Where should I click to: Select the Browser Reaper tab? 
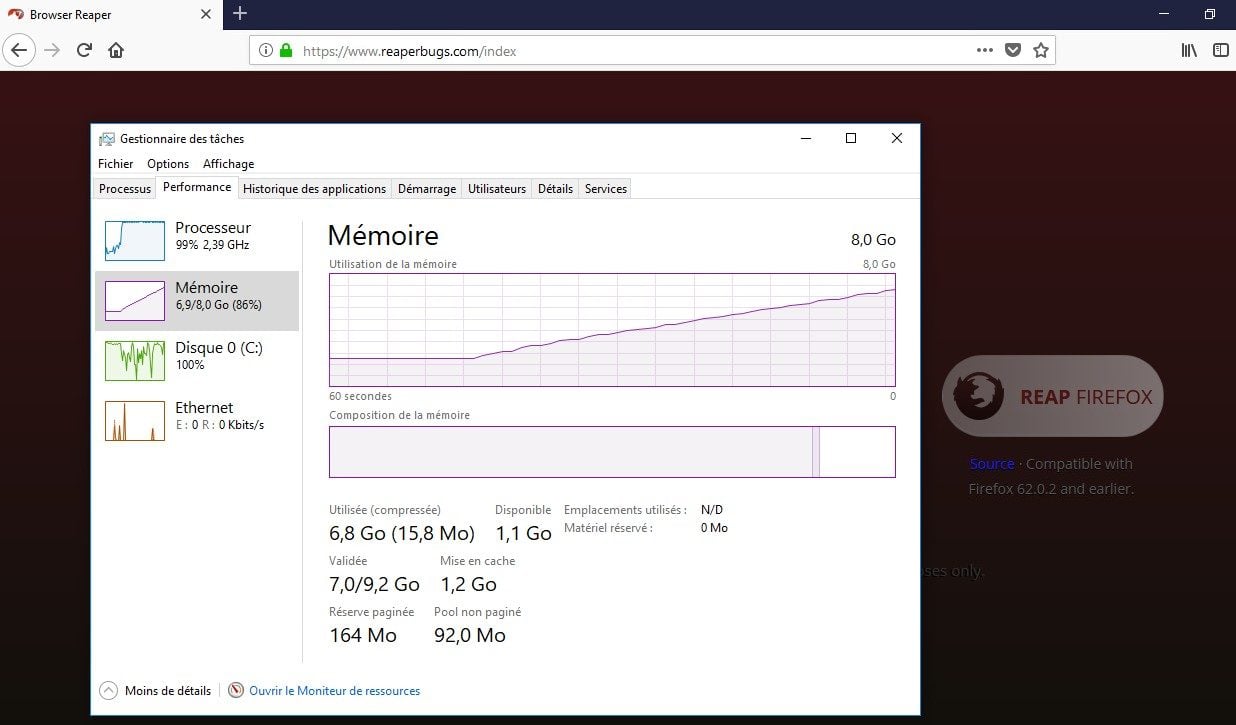tap(110, 15)
